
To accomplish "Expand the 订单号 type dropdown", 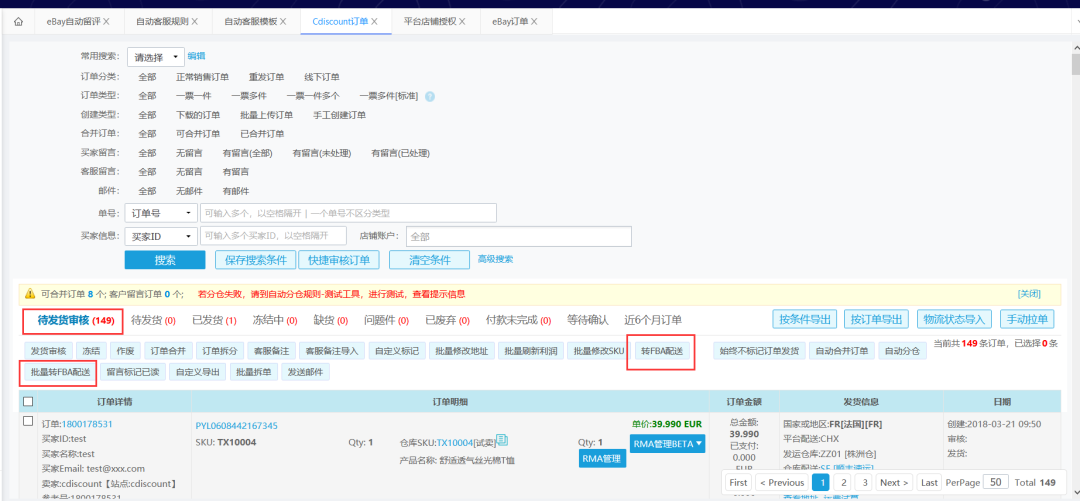I will click(160, 213).
